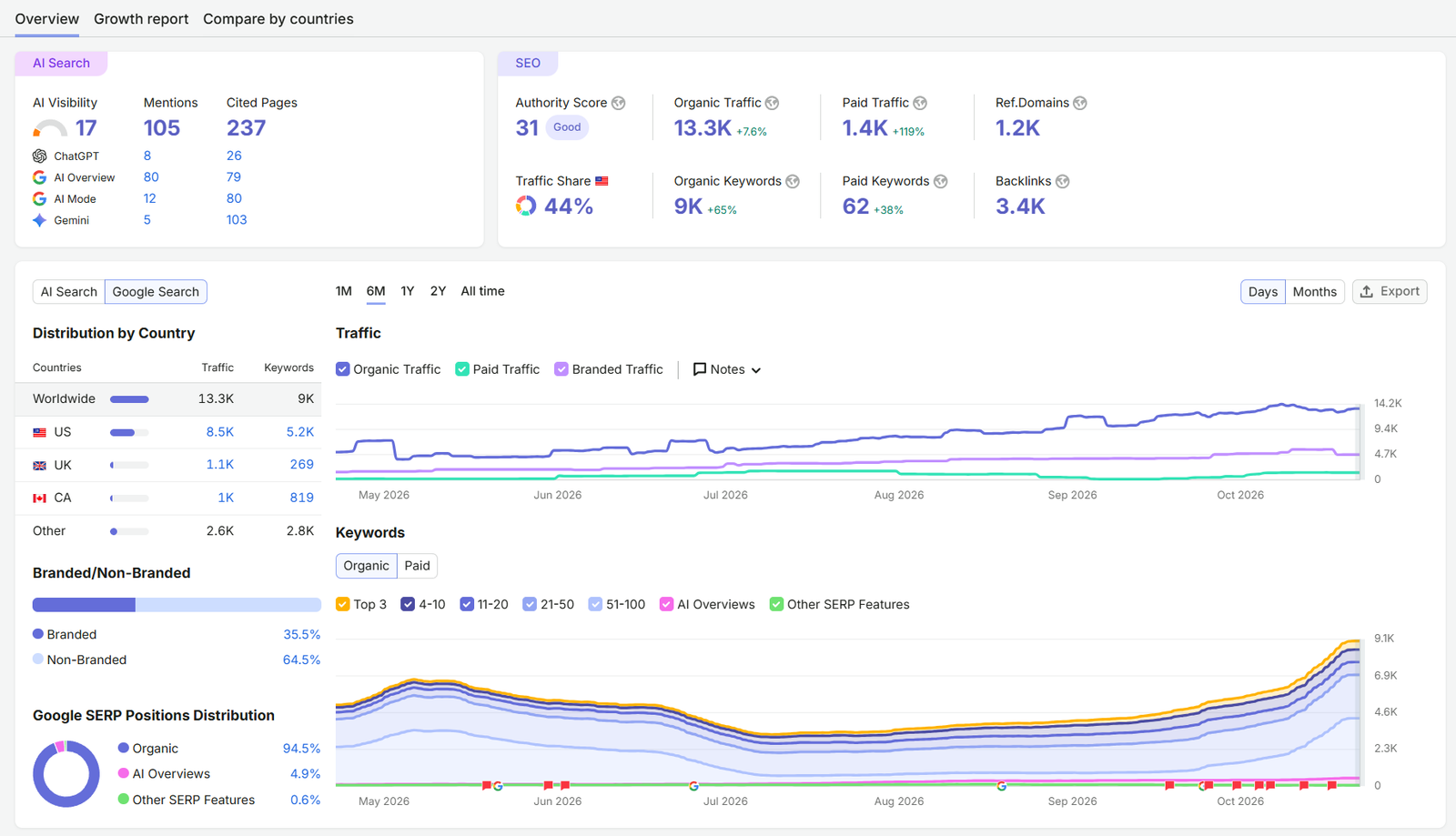
Task: Click the Branded/Non-Branded distribution bar
Action: click(x=177, y=605)
